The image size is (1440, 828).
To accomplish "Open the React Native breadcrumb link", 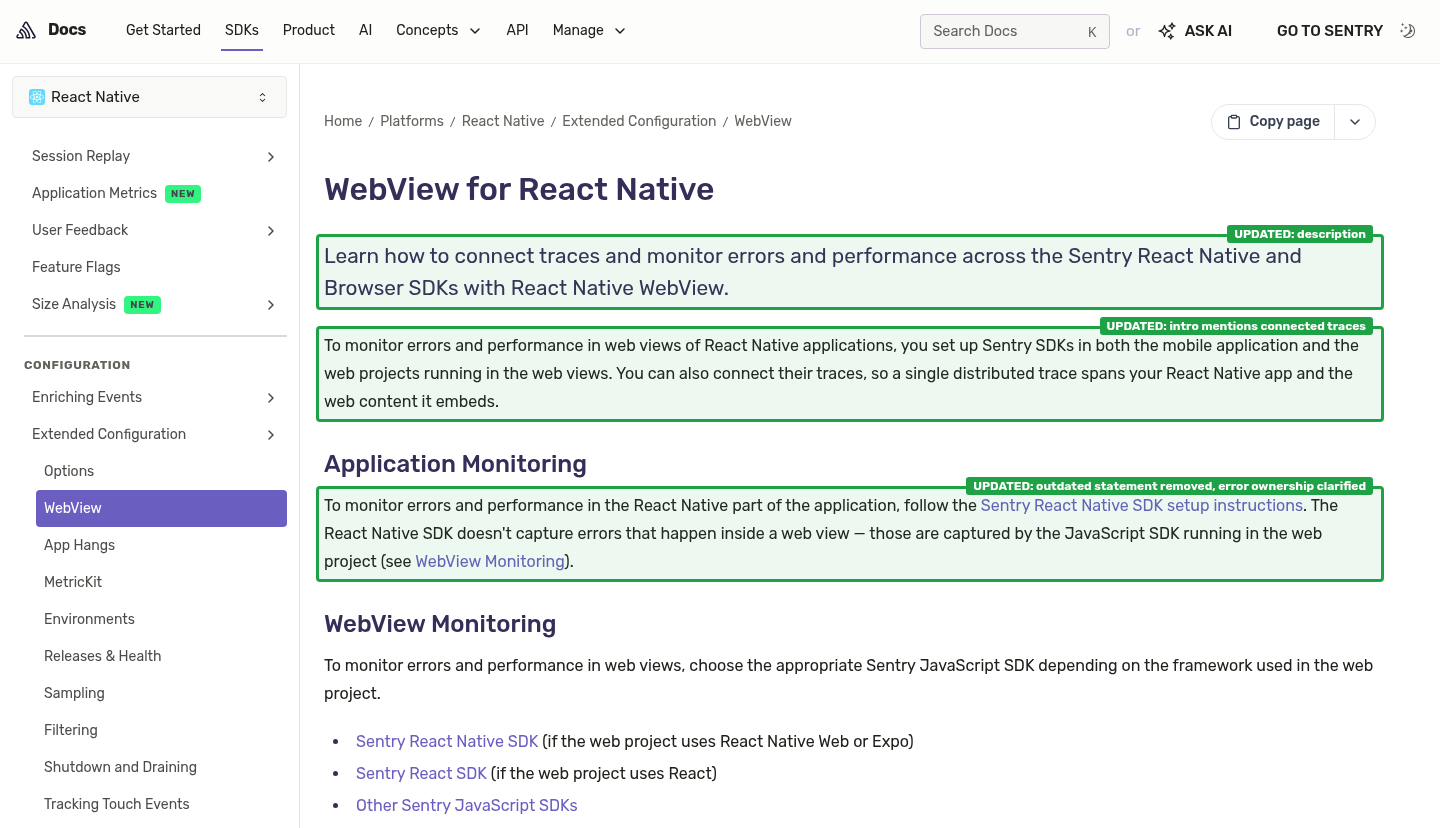I will tap(503, 121).
